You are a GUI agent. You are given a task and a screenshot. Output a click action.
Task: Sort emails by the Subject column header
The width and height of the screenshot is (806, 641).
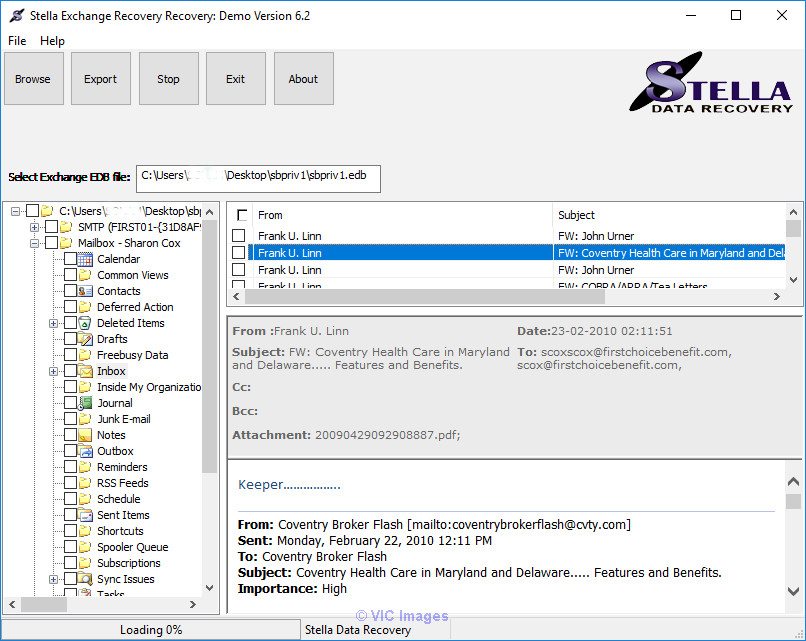(x=669, y=215)
